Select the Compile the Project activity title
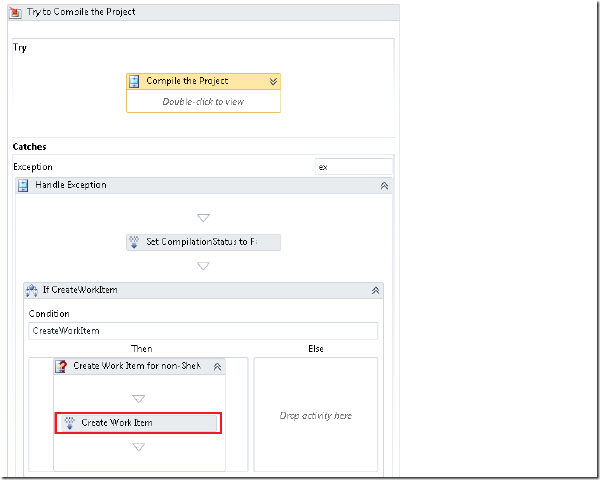The image size is (600, 480). 187,81
